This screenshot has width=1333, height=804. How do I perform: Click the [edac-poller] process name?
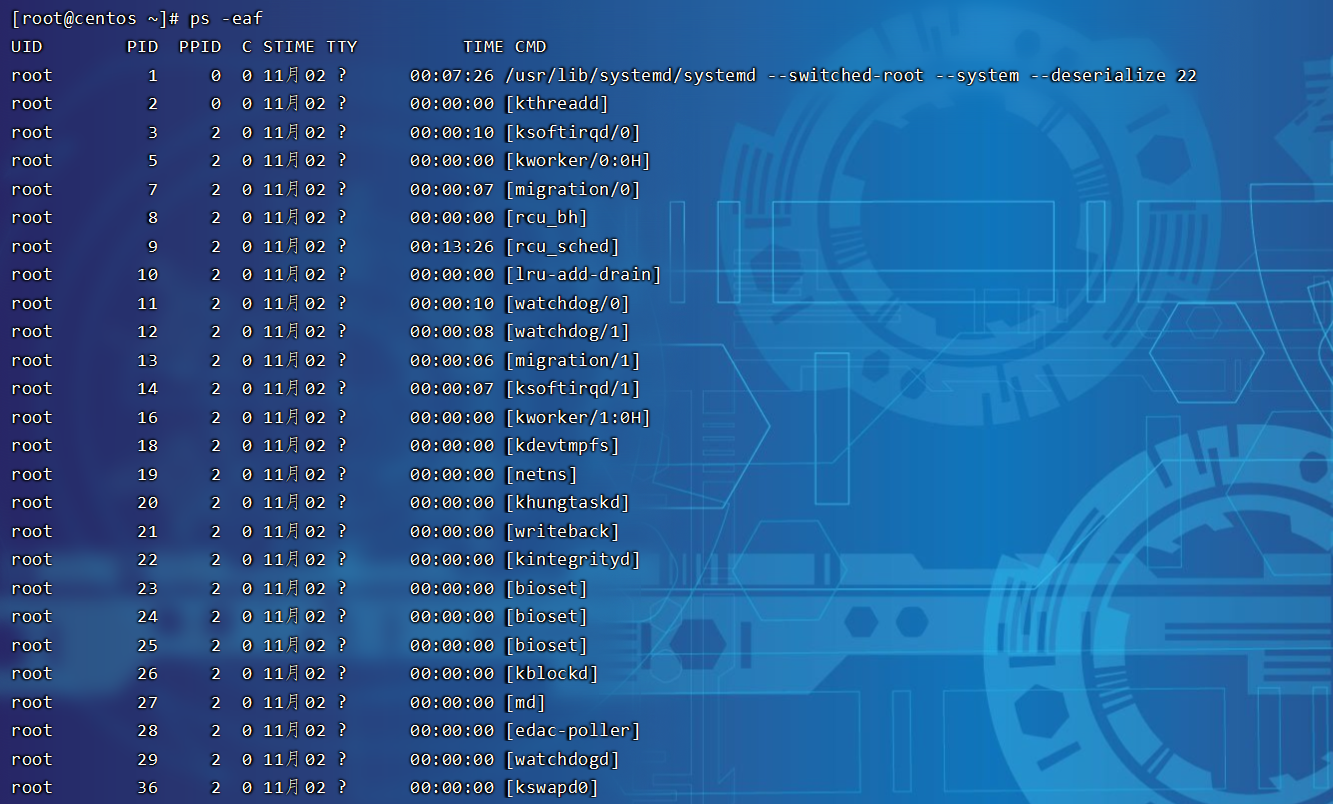click(573, 730)
